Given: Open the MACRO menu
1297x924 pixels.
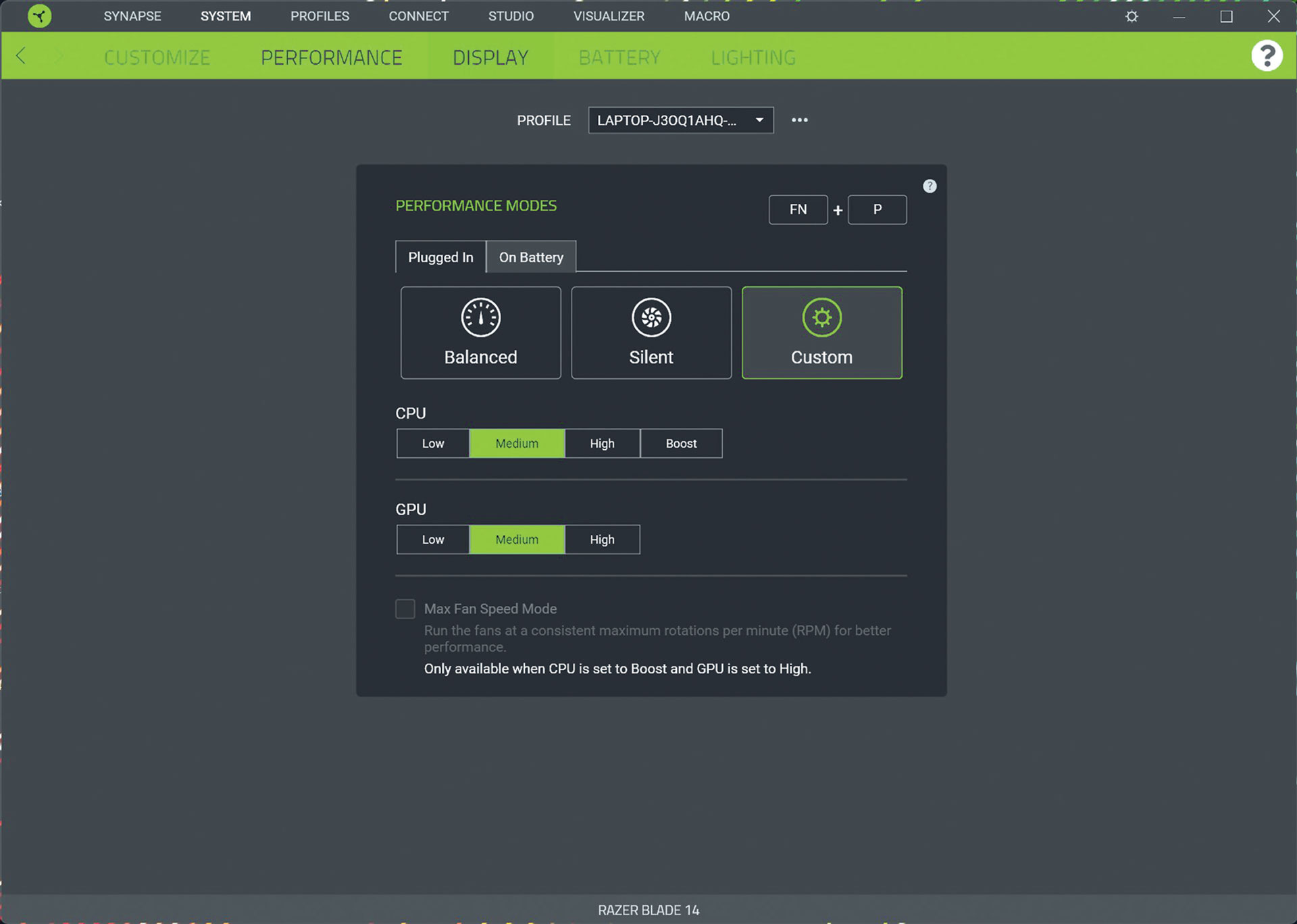Looking at the screenshot, I should (707, 16).
